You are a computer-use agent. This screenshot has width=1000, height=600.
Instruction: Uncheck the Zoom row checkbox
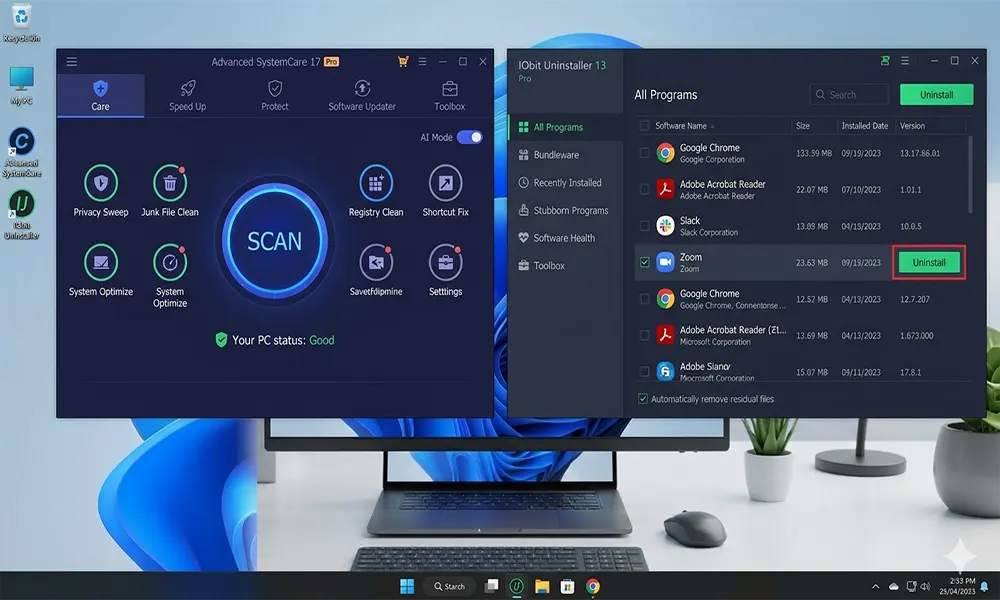(644, 262)
